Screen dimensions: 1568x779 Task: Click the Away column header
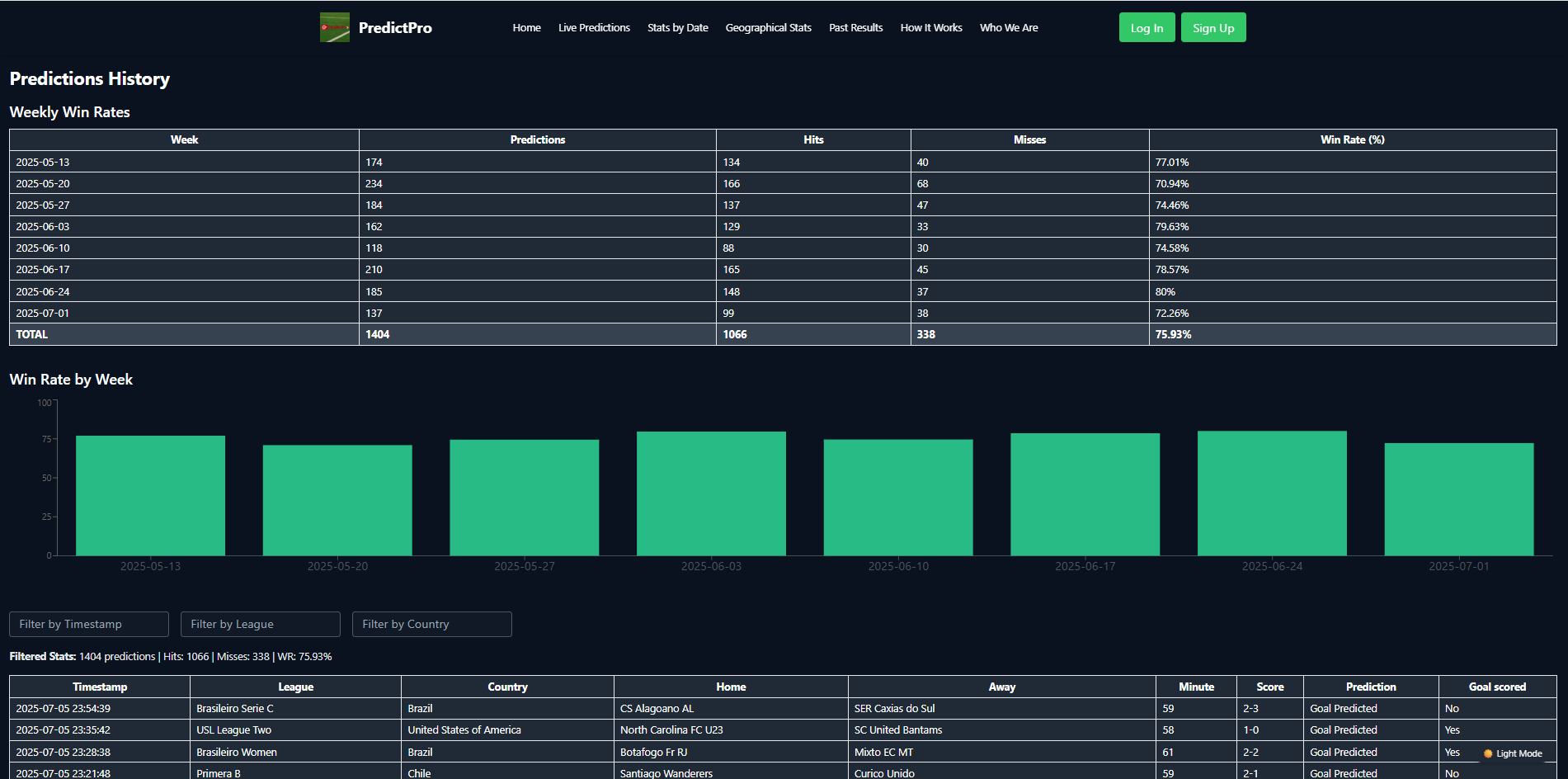(x=1001, y=687)
